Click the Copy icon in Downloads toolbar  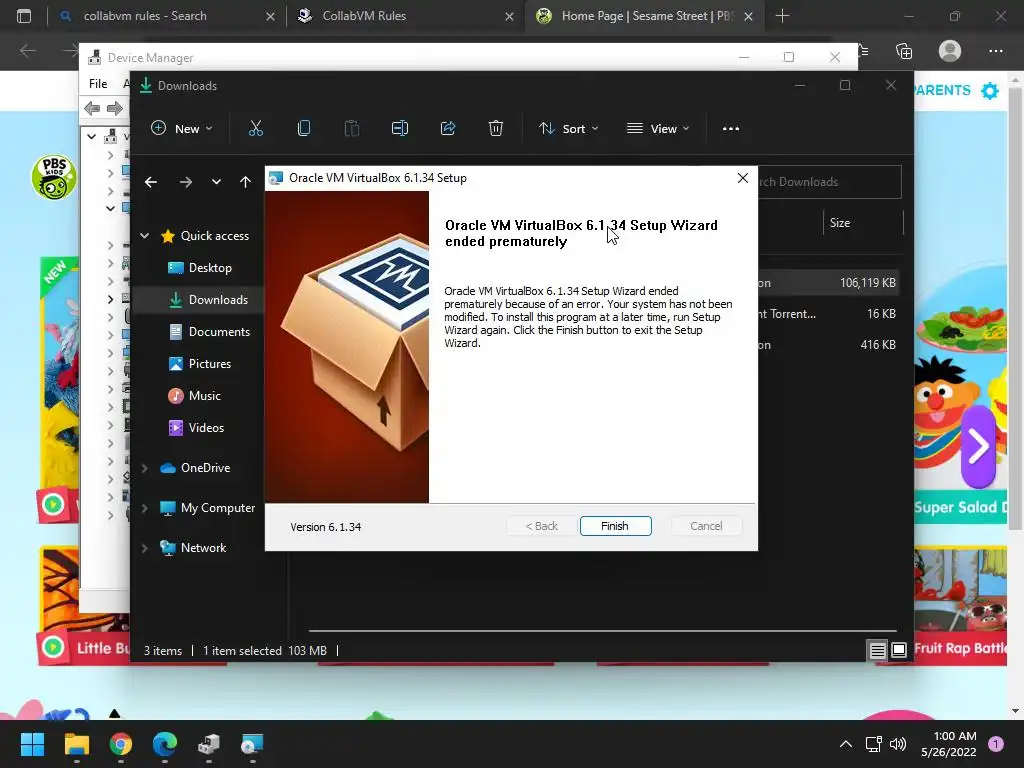tap(304, 129)
